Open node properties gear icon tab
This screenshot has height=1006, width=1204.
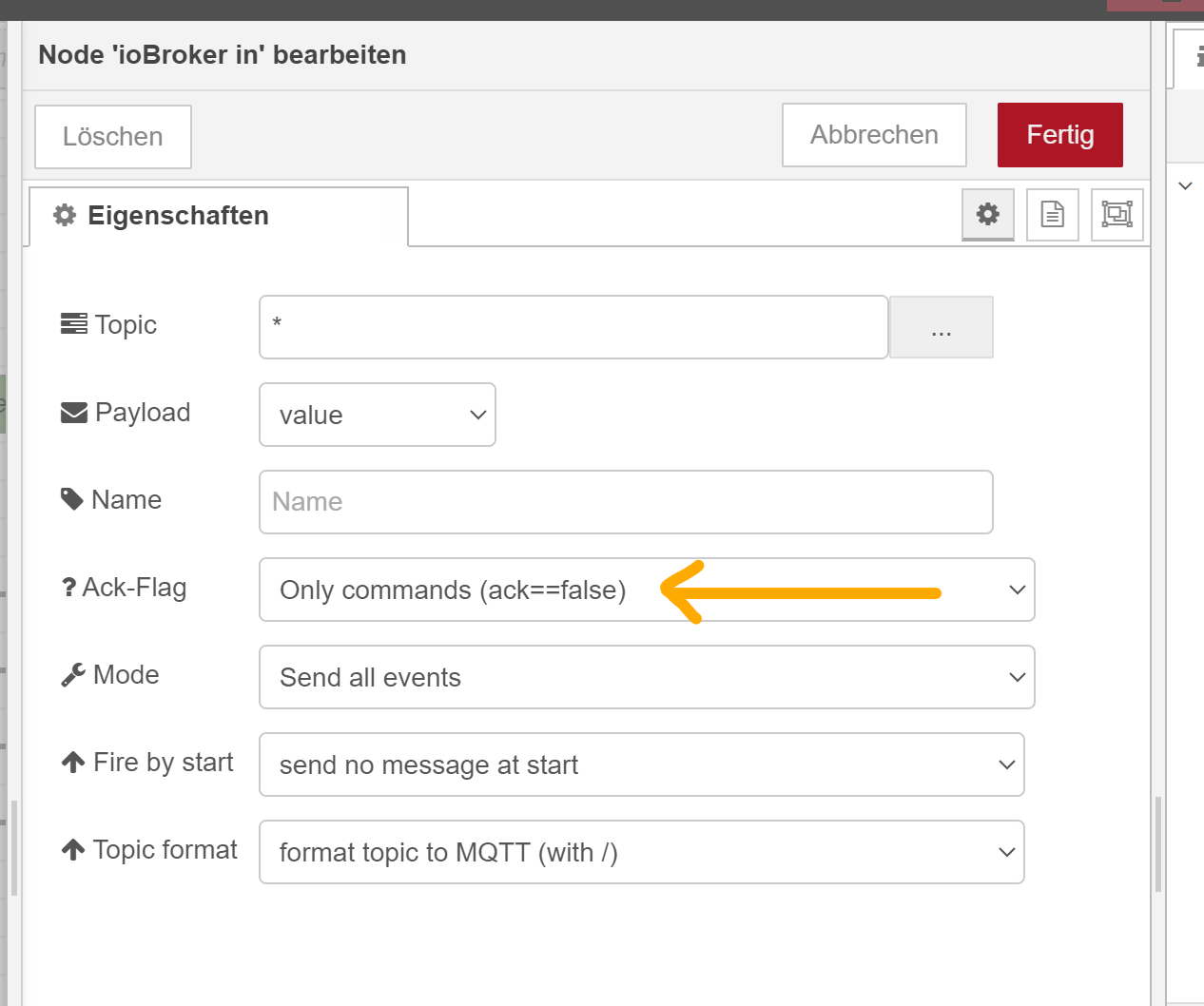pos(988,214)
